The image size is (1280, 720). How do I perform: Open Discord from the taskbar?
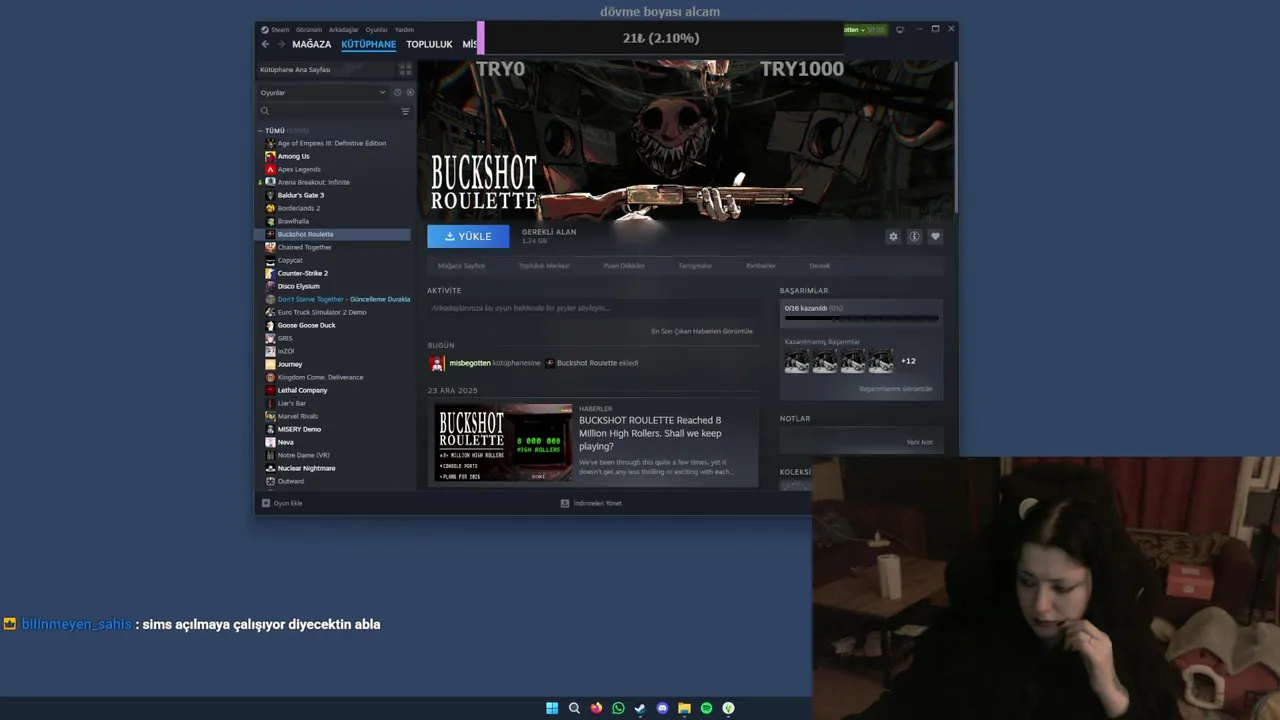[662, 708]
